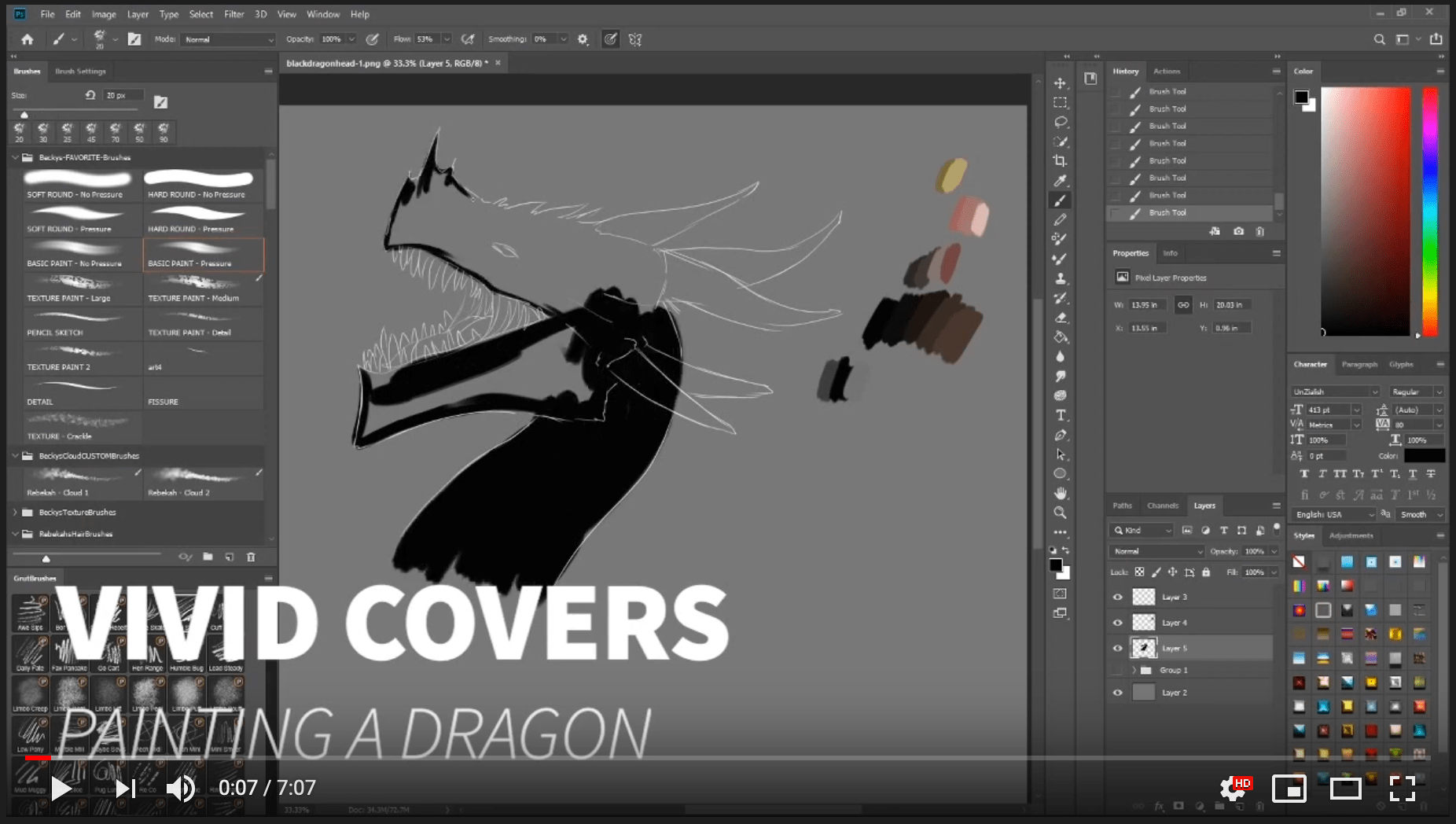Switch to the Channels tab
The image size is (1456, 824).
1163,506
